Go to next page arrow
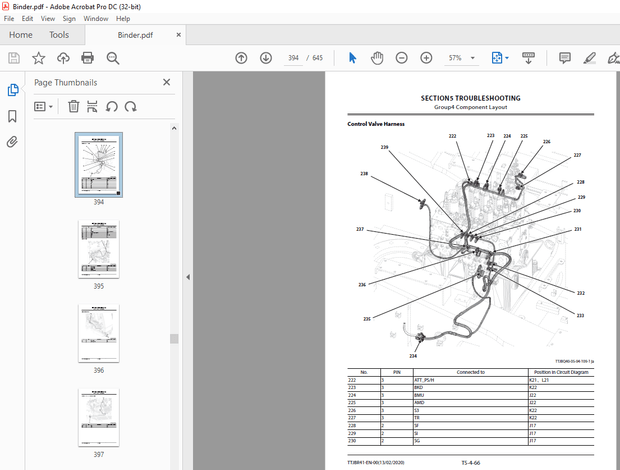620x470 pixels. point(266,58)
